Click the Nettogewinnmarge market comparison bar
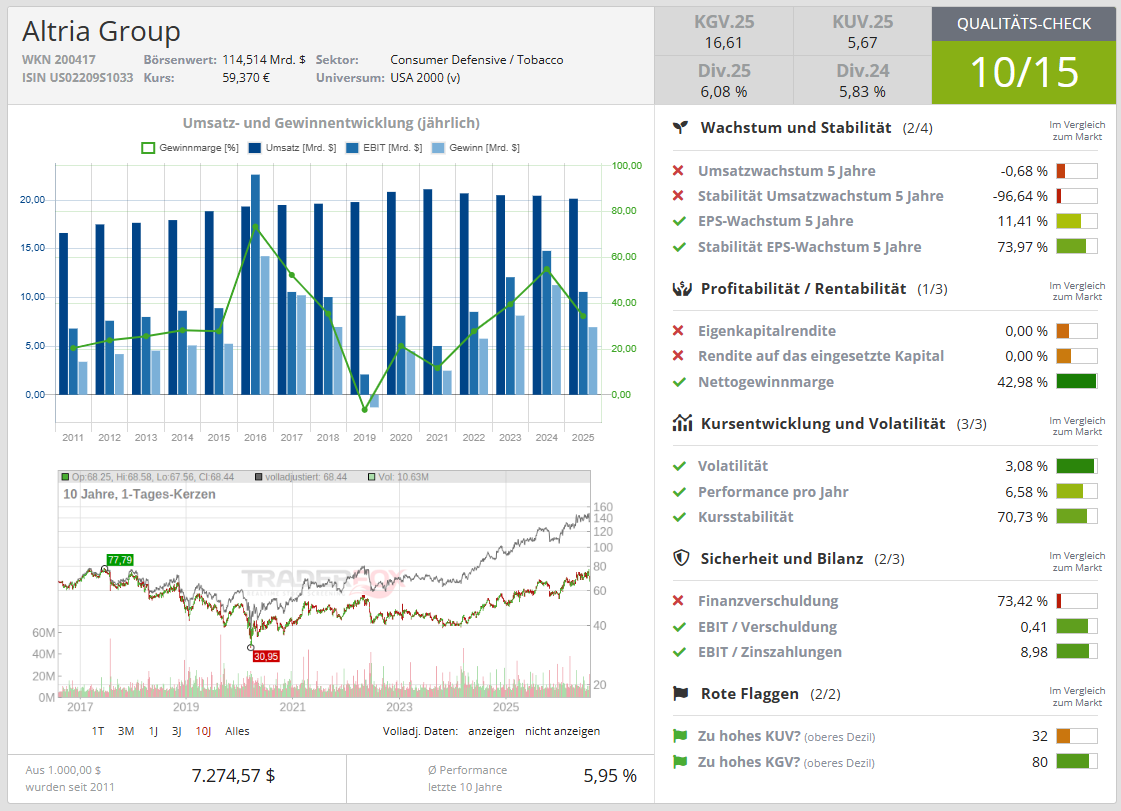Screen dimensions: 1121x811 pos(1076,381)
